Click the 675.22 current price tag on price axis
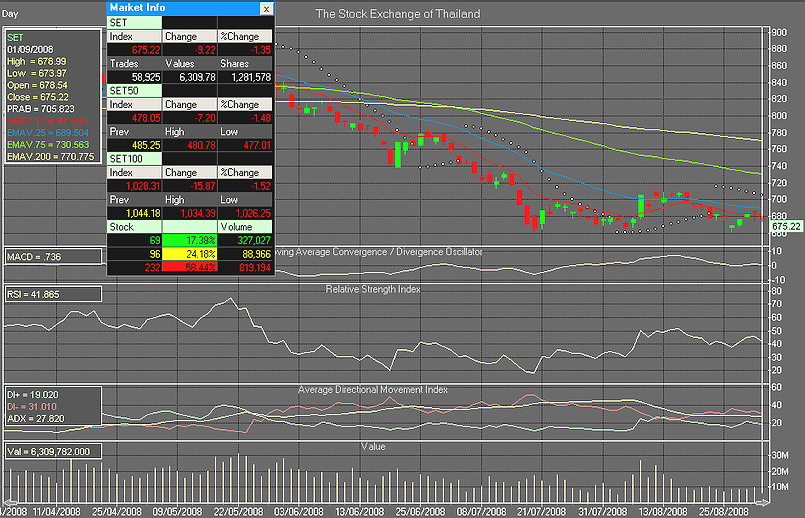Viewport: 805px width, 518px height. point(786,226)
